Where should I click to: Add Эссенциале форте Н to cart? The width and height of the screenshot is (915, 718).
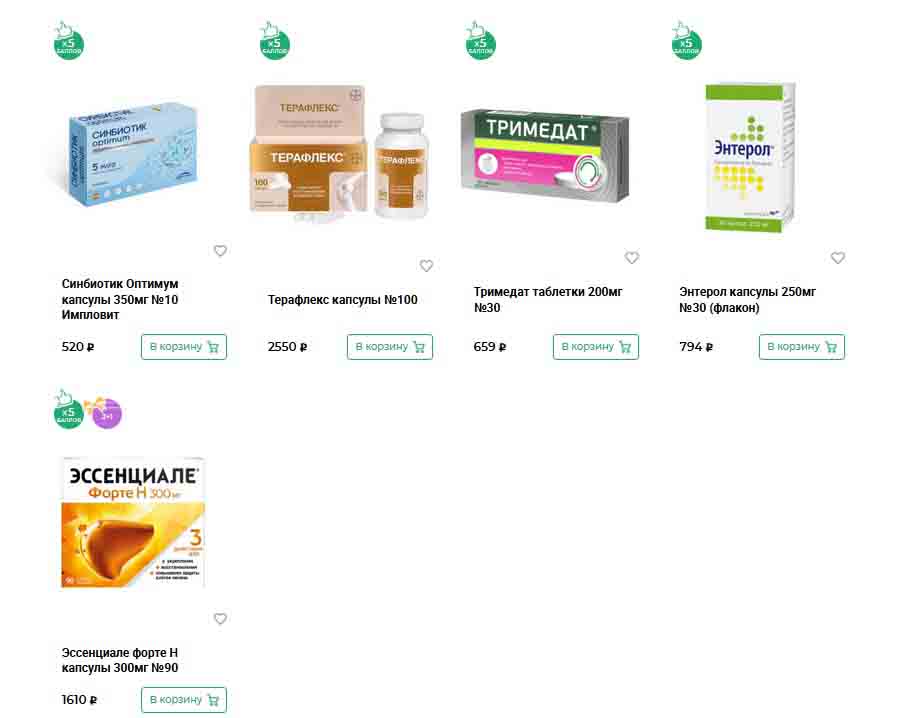point(184,699)
